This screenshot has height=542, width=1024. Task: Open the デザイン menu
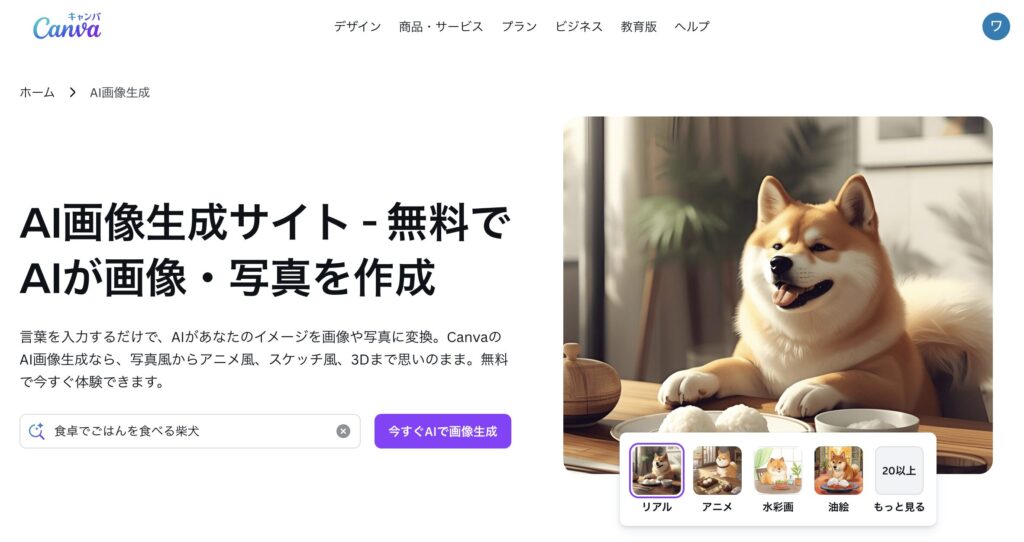pos(357,26)
